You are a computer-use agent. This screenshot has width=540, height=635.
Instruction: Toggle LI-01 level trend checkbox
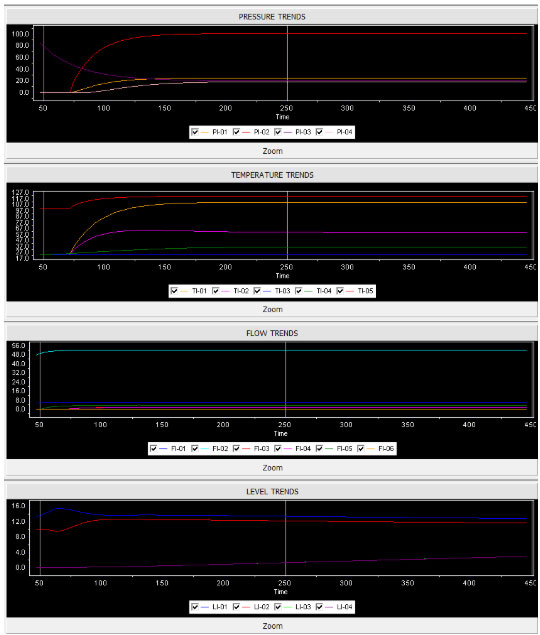click(x=195, y=607)
